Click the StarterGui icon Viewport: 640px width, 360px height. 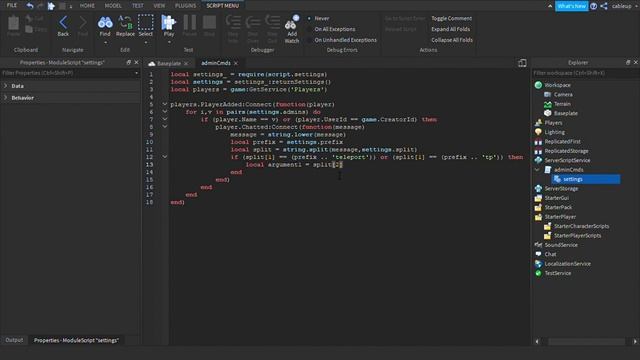point(538,198)
